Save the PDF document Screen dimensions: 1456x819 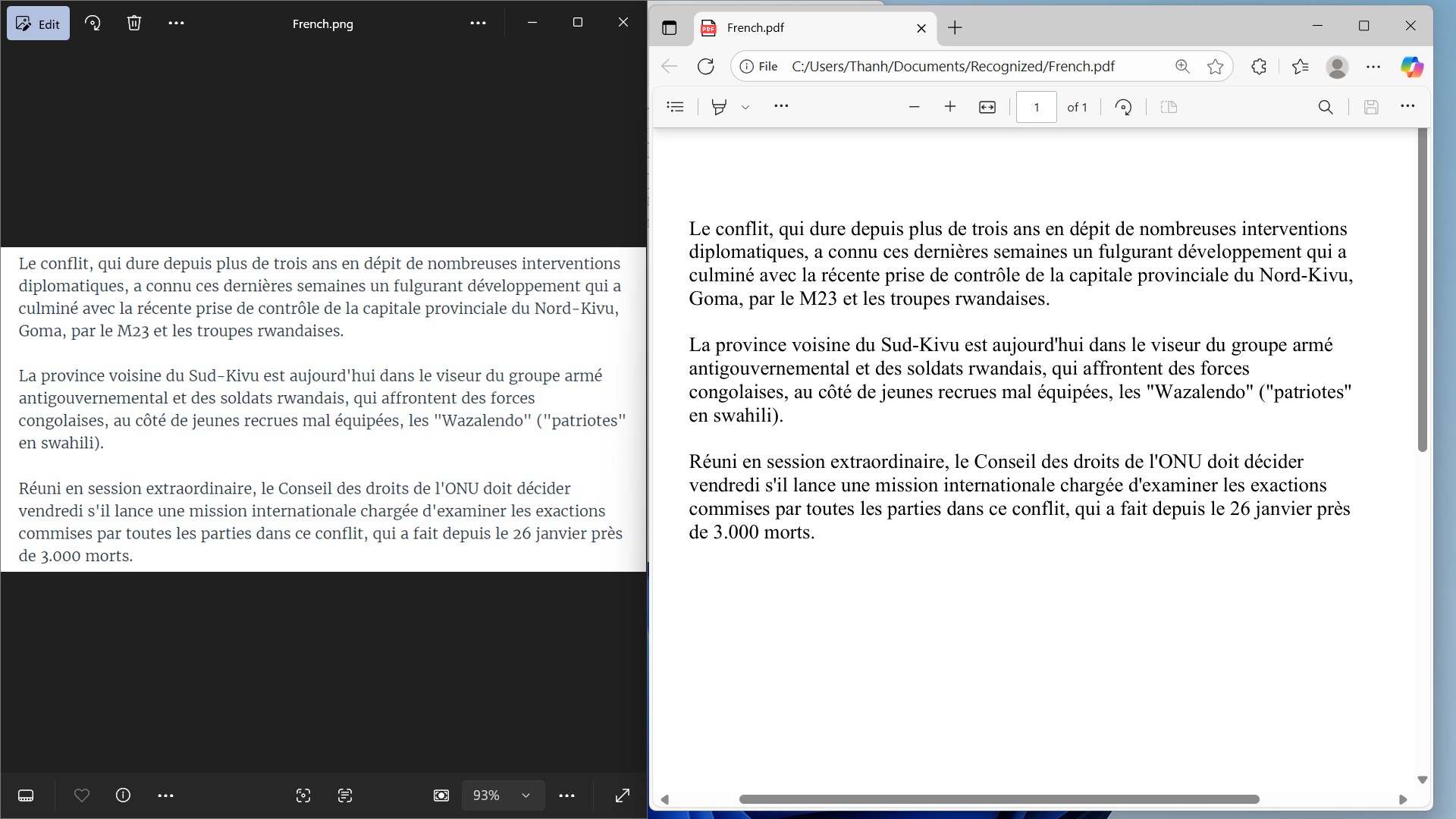(1371, 107)
